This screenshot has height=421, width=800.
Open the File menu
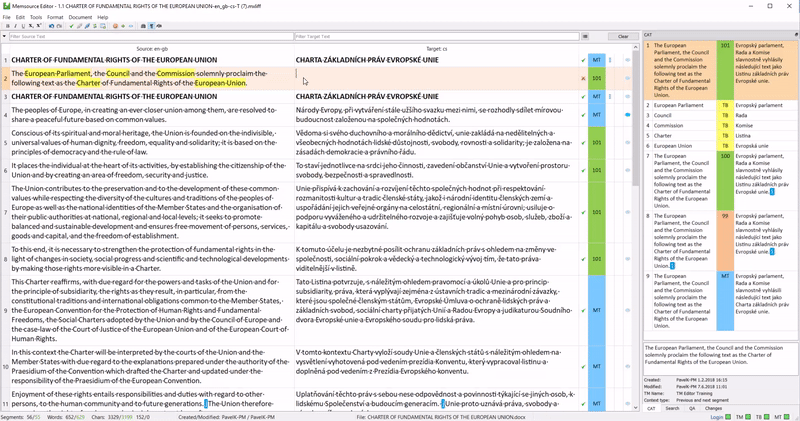pyautogui.click(x=6, y=17)
